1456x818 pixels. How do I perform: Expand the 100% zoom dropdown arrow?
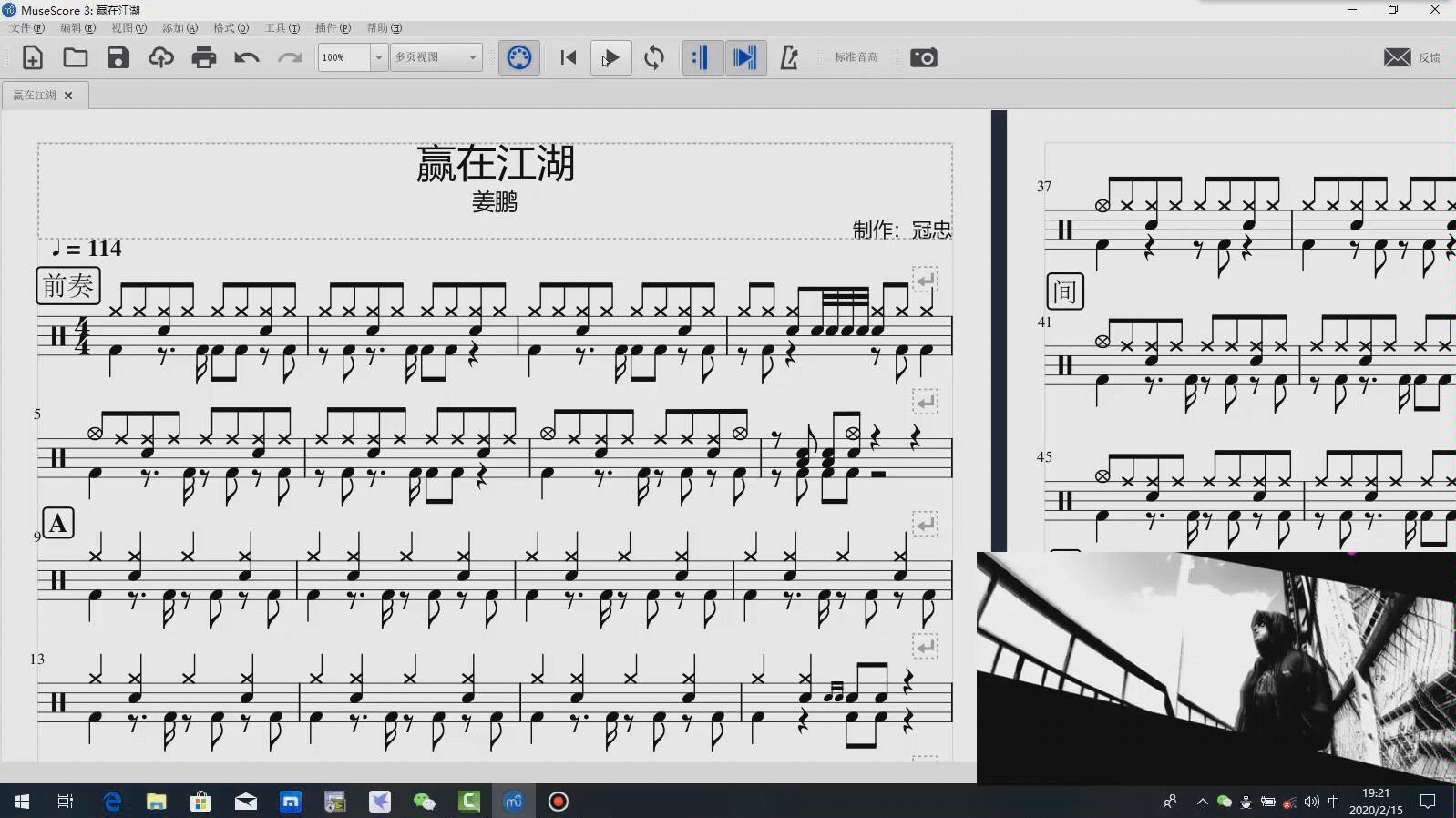[379, 57]
